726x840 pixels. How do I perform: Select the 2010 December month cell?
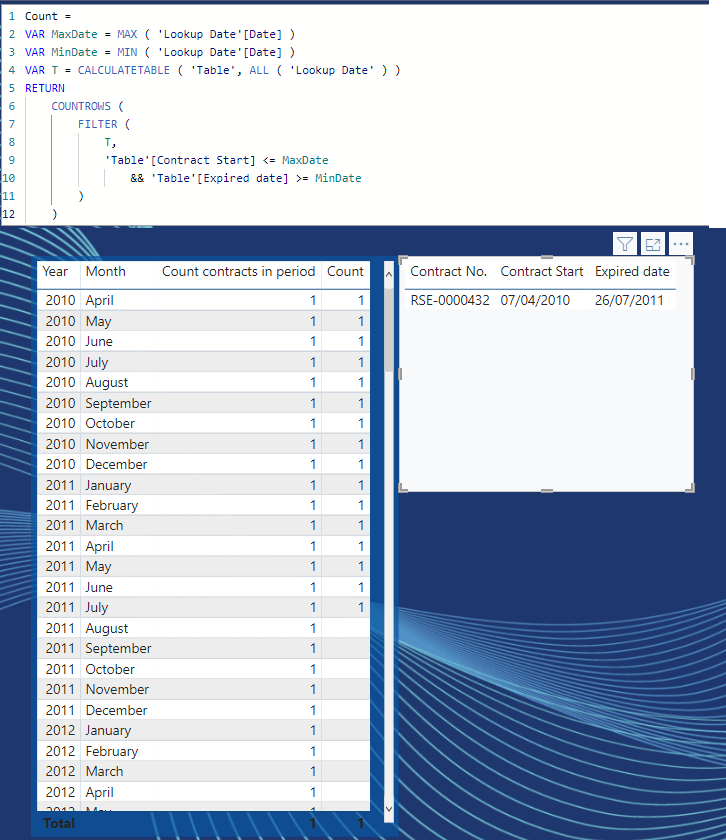click(x=116, y=464)
